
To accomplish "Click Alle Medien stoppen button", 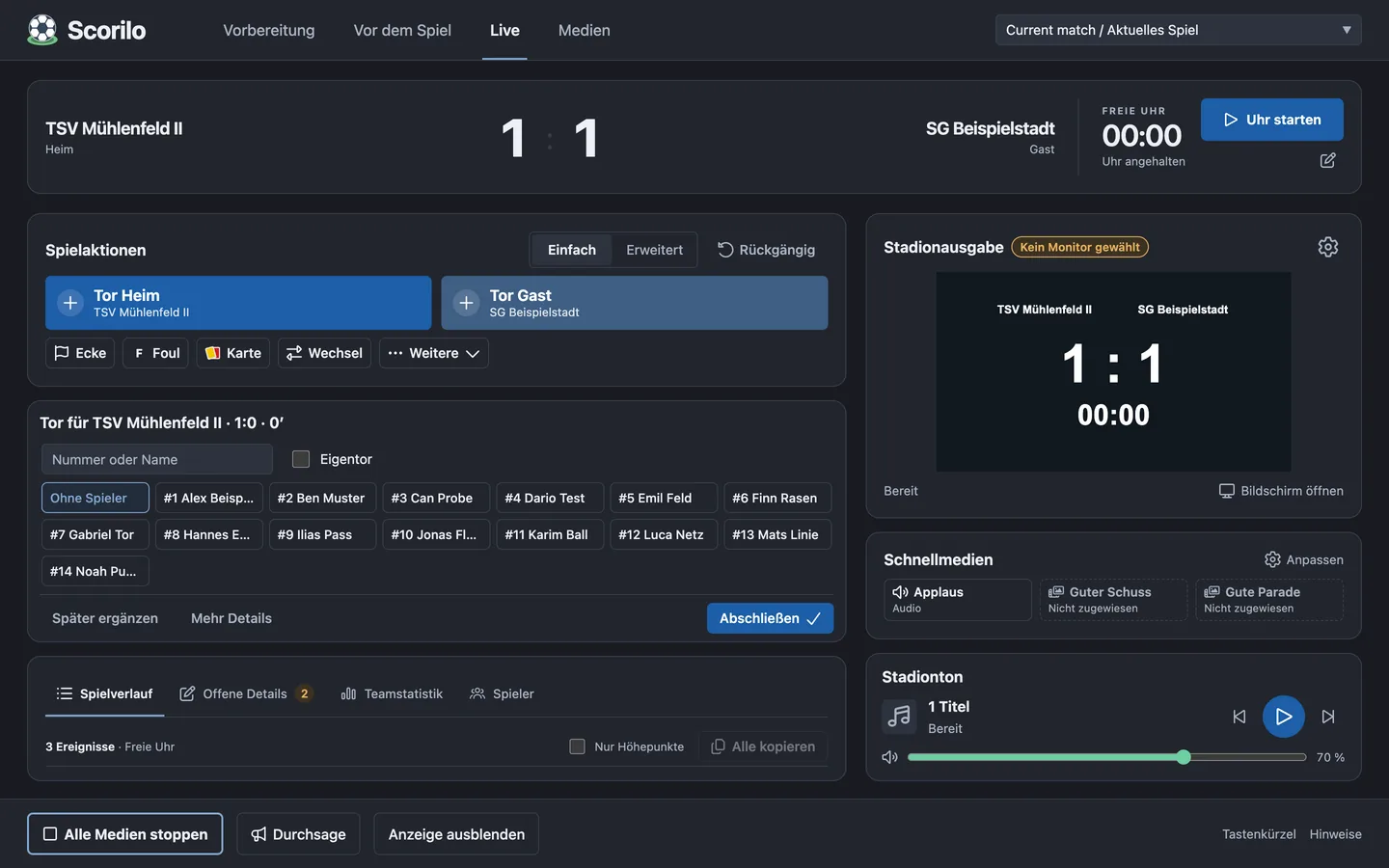I will click(125, 834).
